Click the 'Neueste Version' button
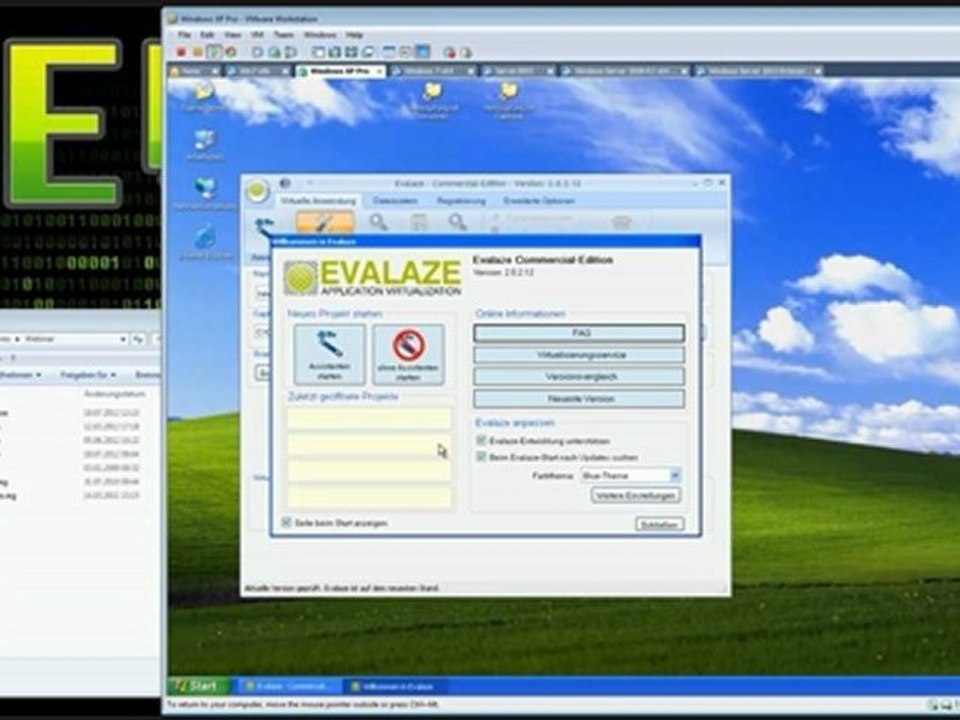Screen dimensions: 960x720 tap(579, 399)
